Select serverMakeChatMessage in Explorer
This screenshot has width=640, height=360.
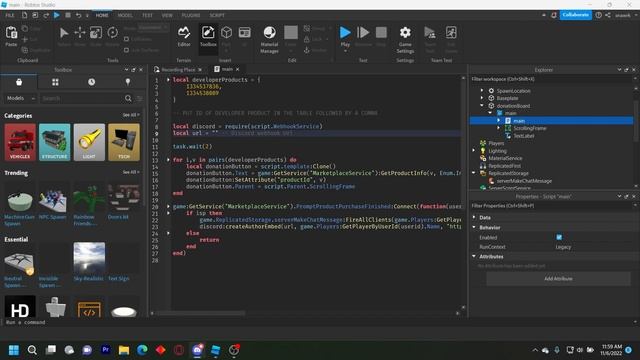tap(524, 181)
